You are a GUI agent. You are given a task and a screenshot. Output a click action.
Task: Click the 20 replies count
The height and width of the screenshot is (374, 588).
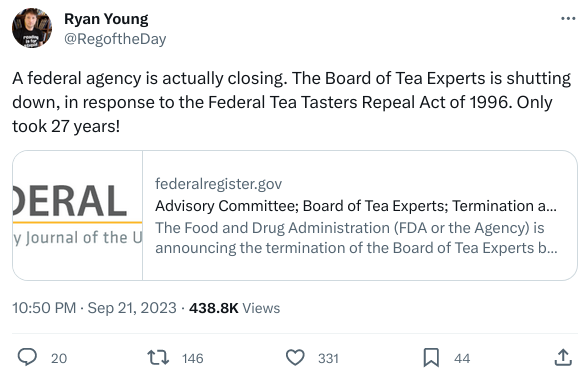tap(59, 358)
